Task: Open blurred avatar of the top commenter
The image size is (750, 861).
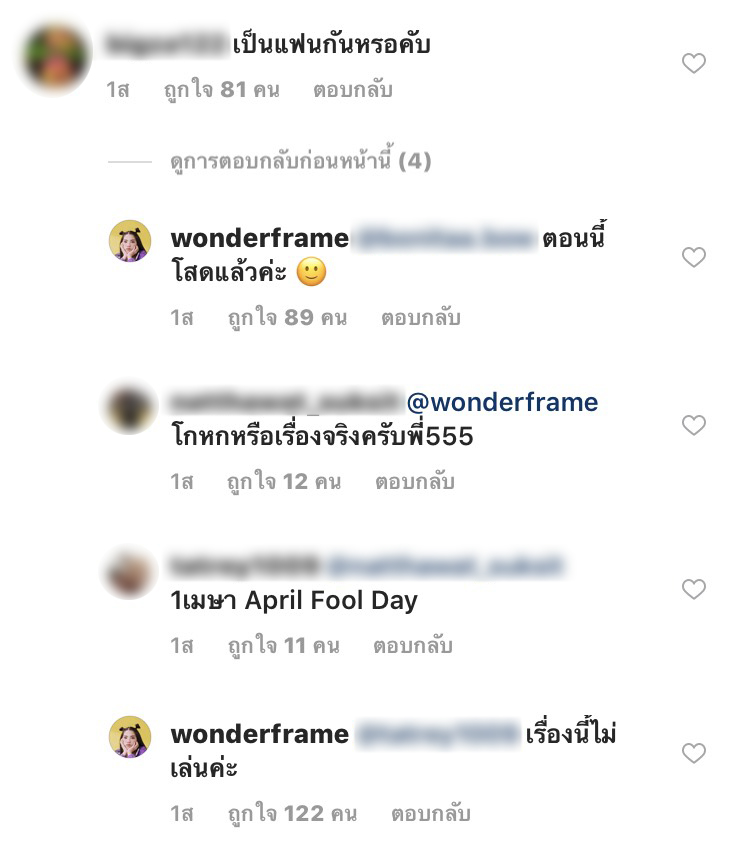Action: (x=55, y=57)
